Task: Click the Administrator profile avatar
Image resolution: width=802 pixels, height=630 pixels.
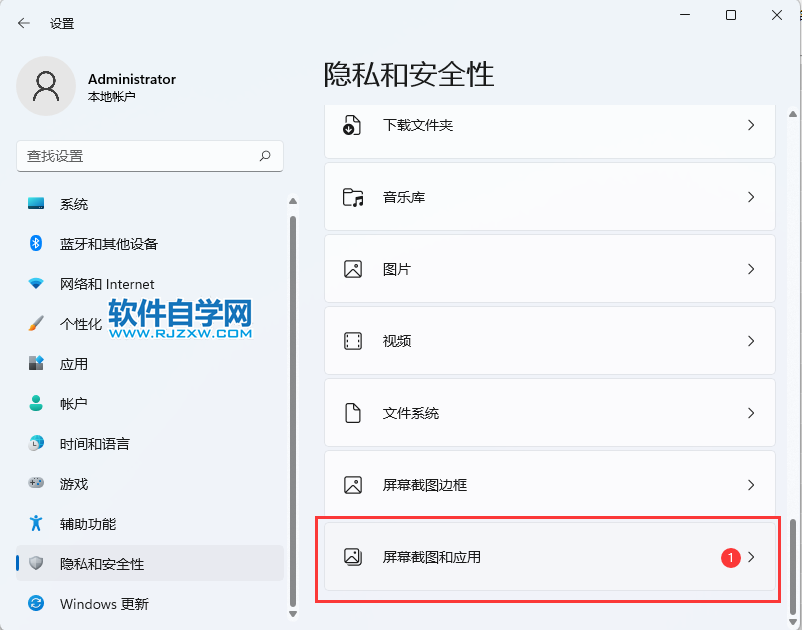Action: click(45, 86)
